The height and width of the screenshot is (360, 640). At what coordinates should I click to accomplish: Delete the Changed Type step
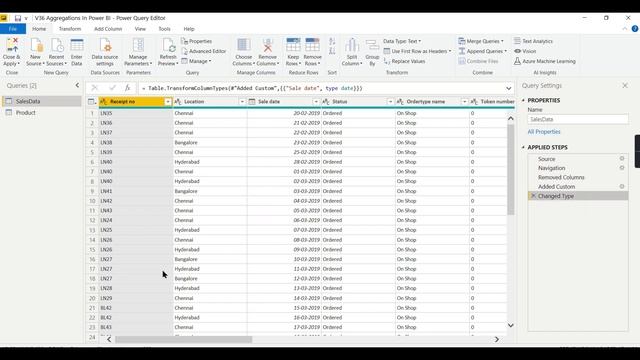pos(533,196)
